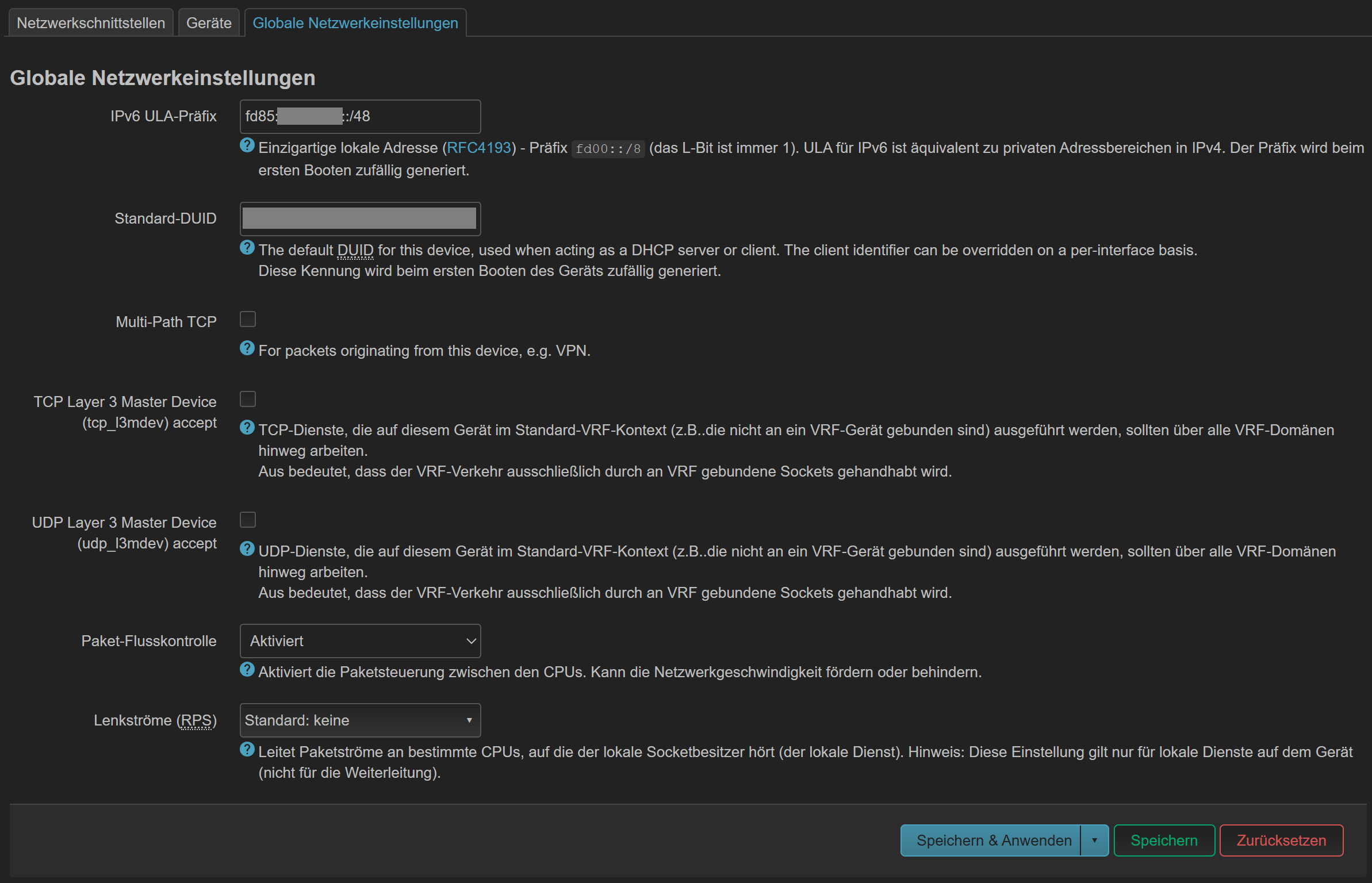
Task: Click help icon under Standard-DUID field
Action: (x=247, y=248)
